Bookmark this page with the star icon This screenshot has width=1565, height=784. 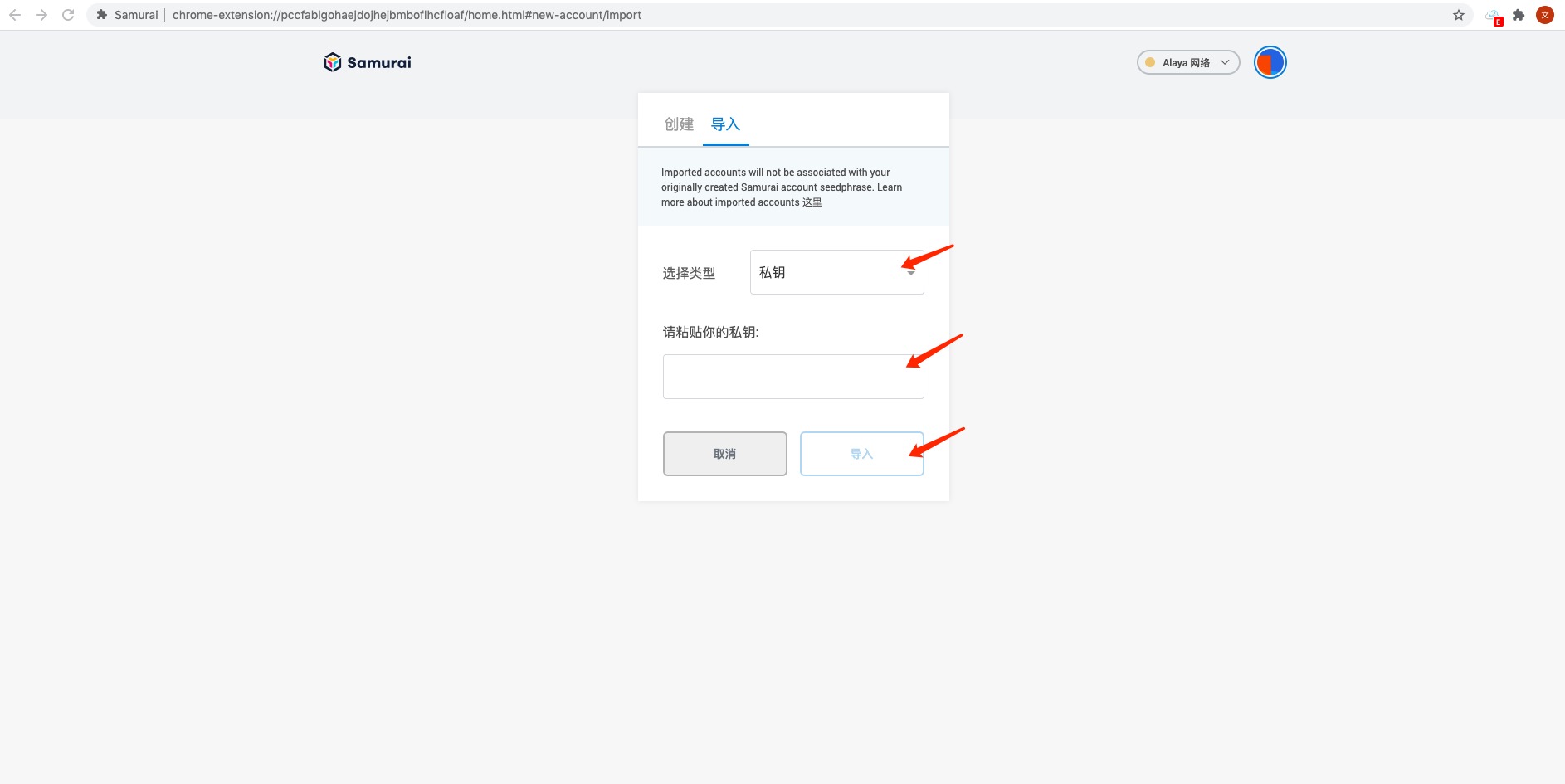1459,15
